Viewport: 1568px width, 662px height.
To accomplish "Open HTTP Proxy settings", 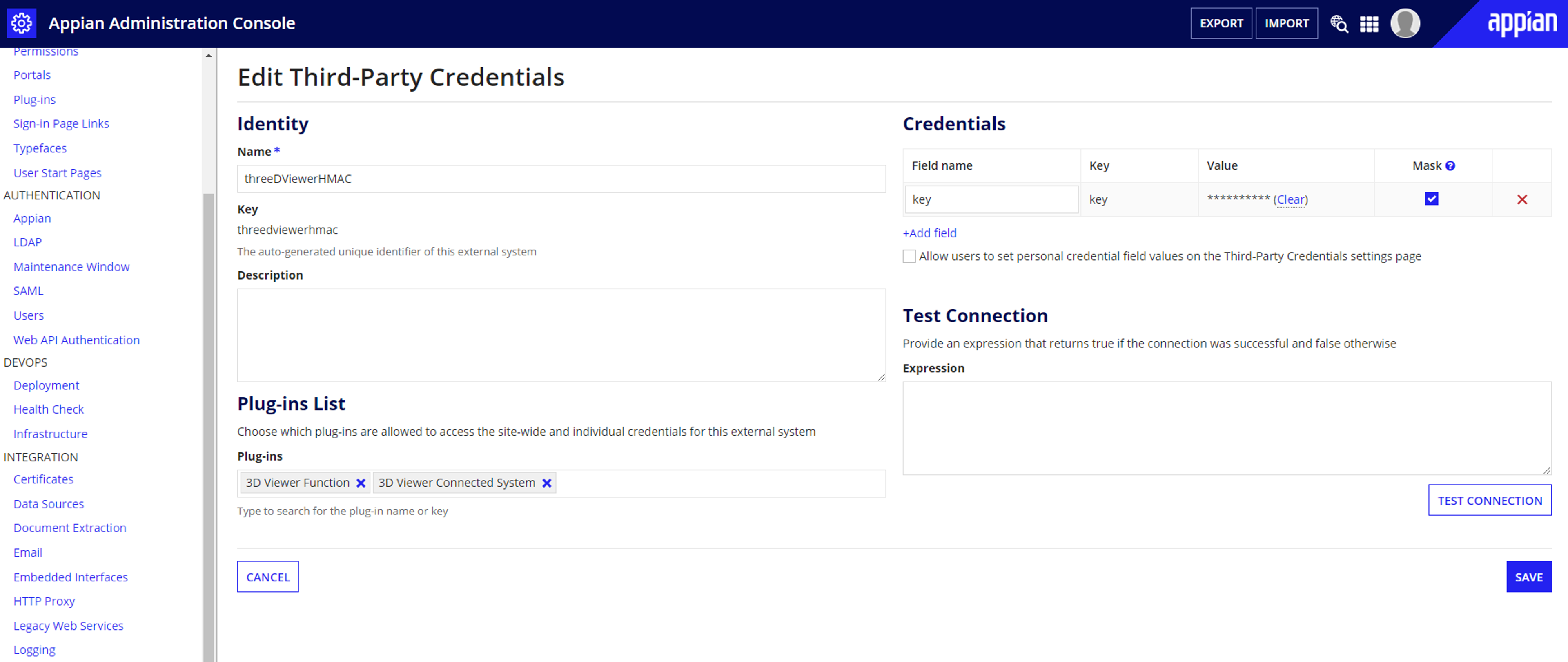I will point(45,601).
